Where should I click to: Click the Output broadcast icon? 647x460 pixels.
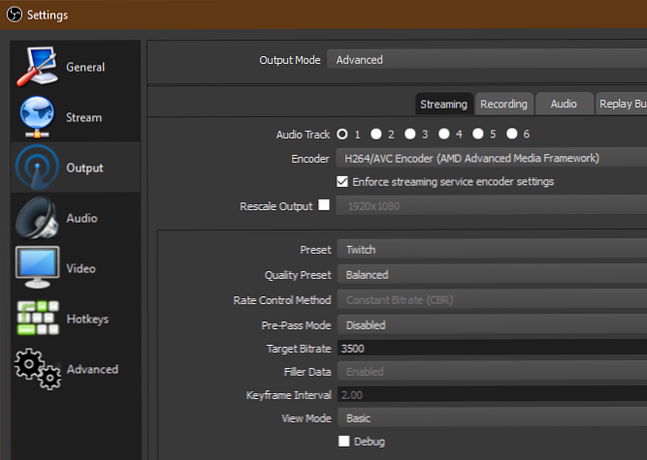[36, 168]
